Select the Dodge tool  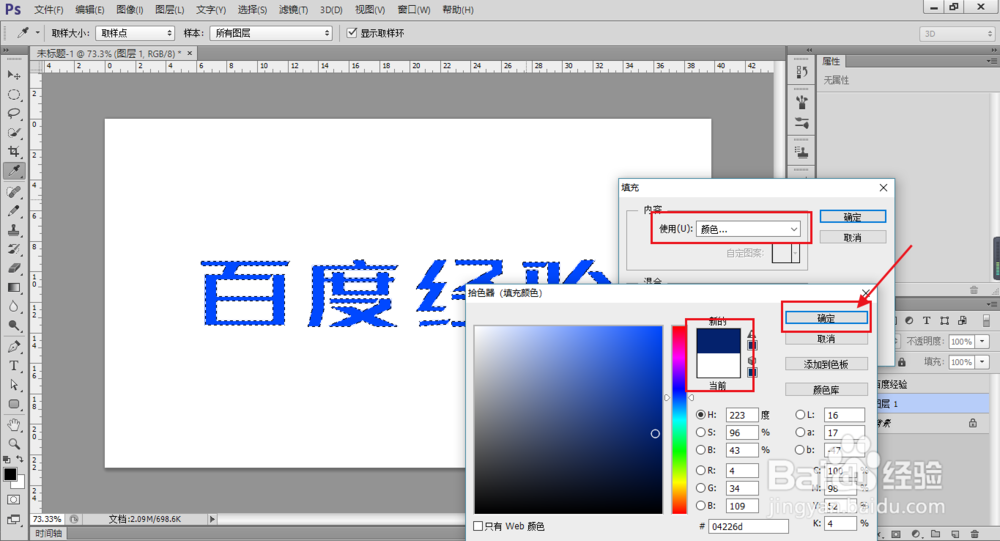[13, 326]
